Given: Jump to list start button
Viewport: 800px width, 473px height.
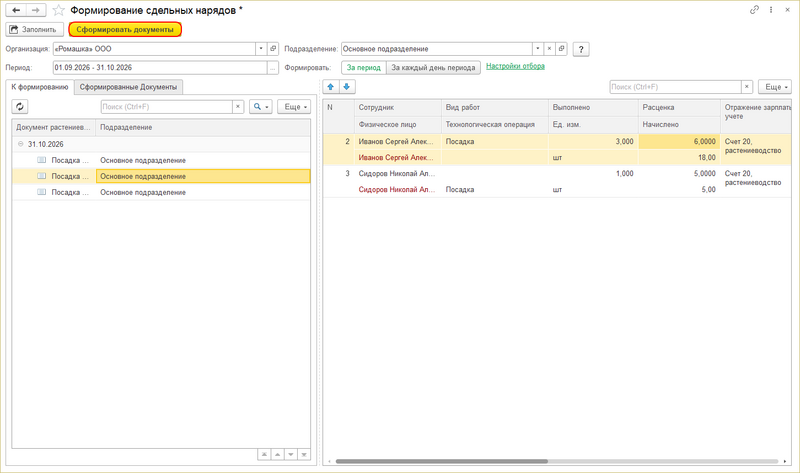Looking at the screenshot, I should click(x=264, y=455).
